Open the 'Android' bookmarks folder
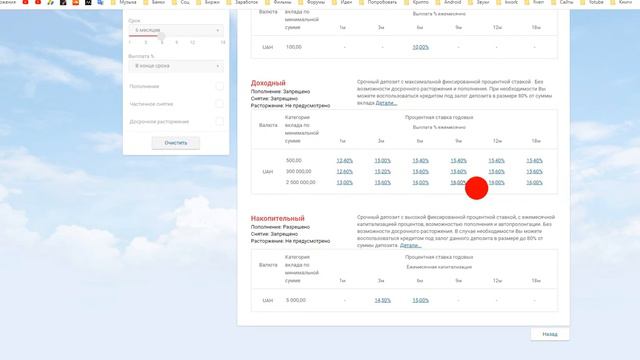 449,2
